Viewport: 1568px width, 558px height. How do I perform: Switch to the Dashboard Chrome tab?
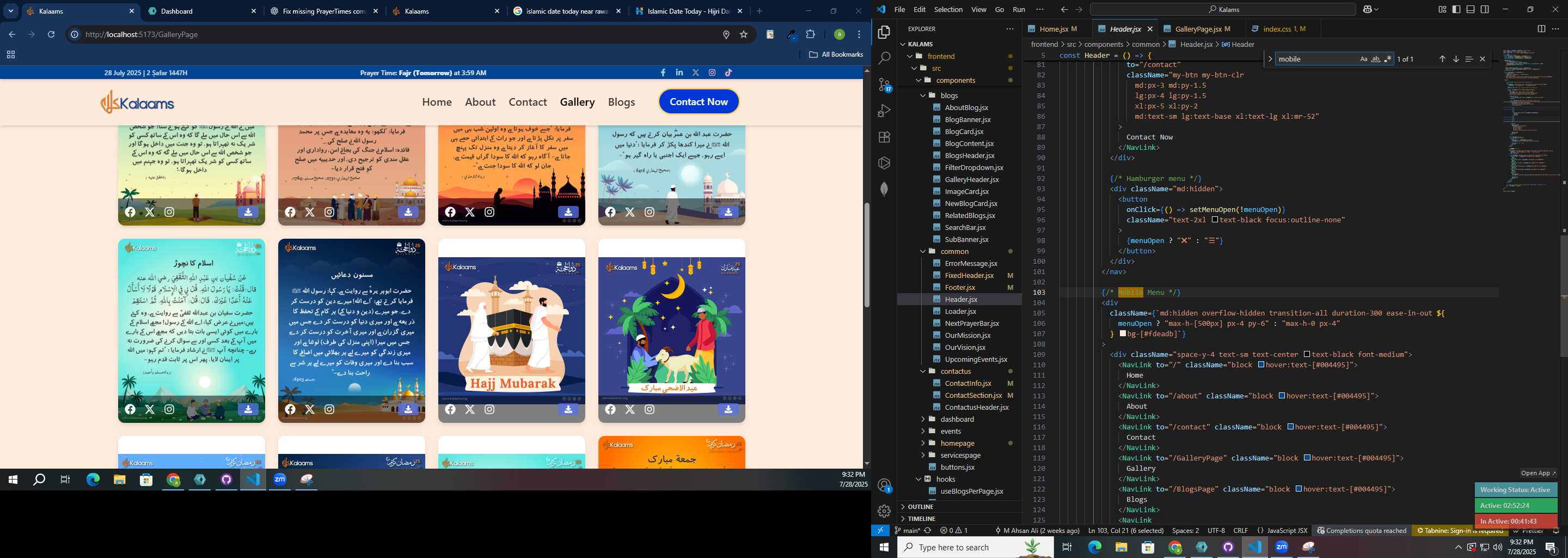203,11
